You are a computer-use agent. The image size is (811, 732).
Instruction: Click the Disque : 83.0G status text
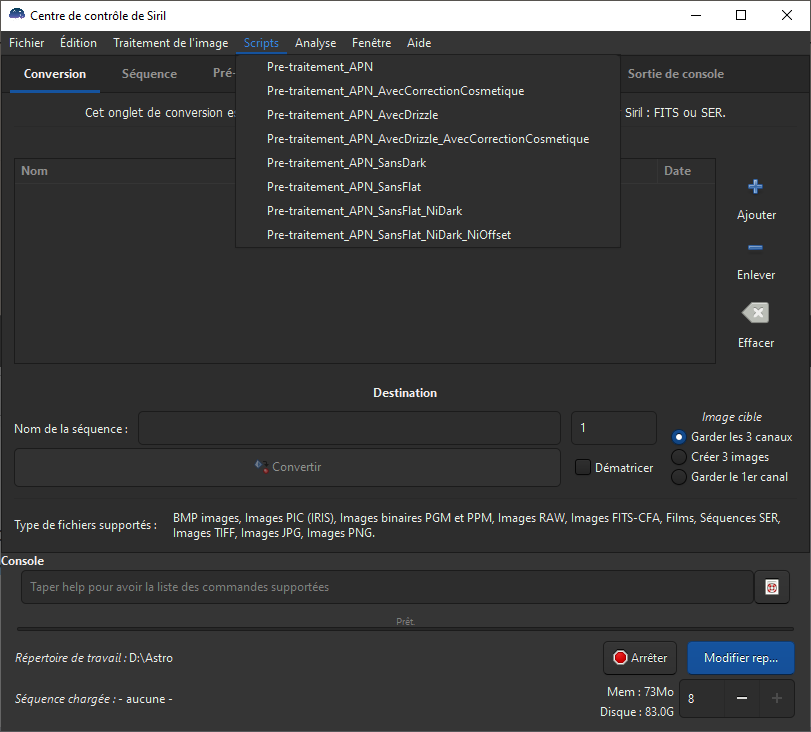(637, 712)
